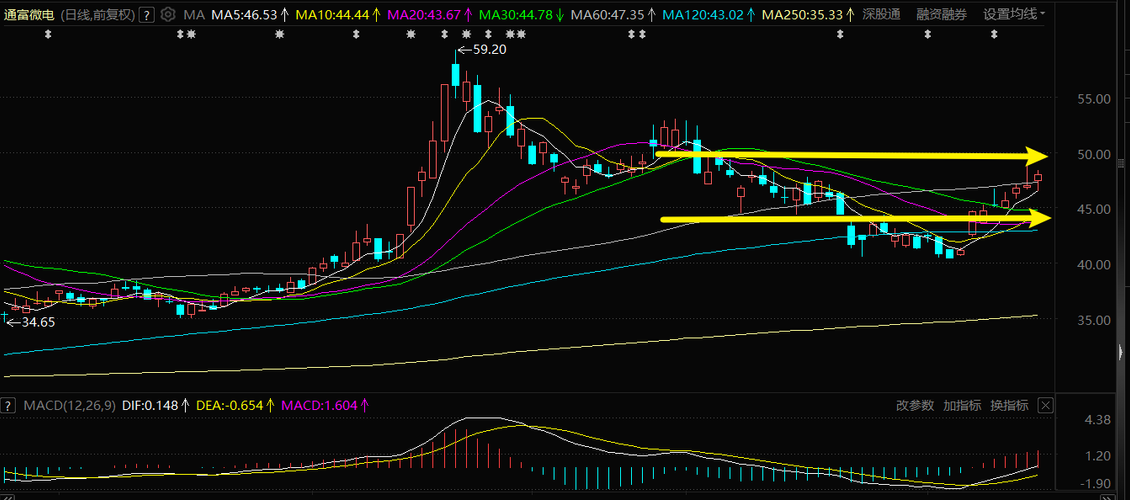Image resolution: width=1130 pixels, height=500 pixels.
Task: Click 加指标 to add an indicator
Action: coord(962,405)
